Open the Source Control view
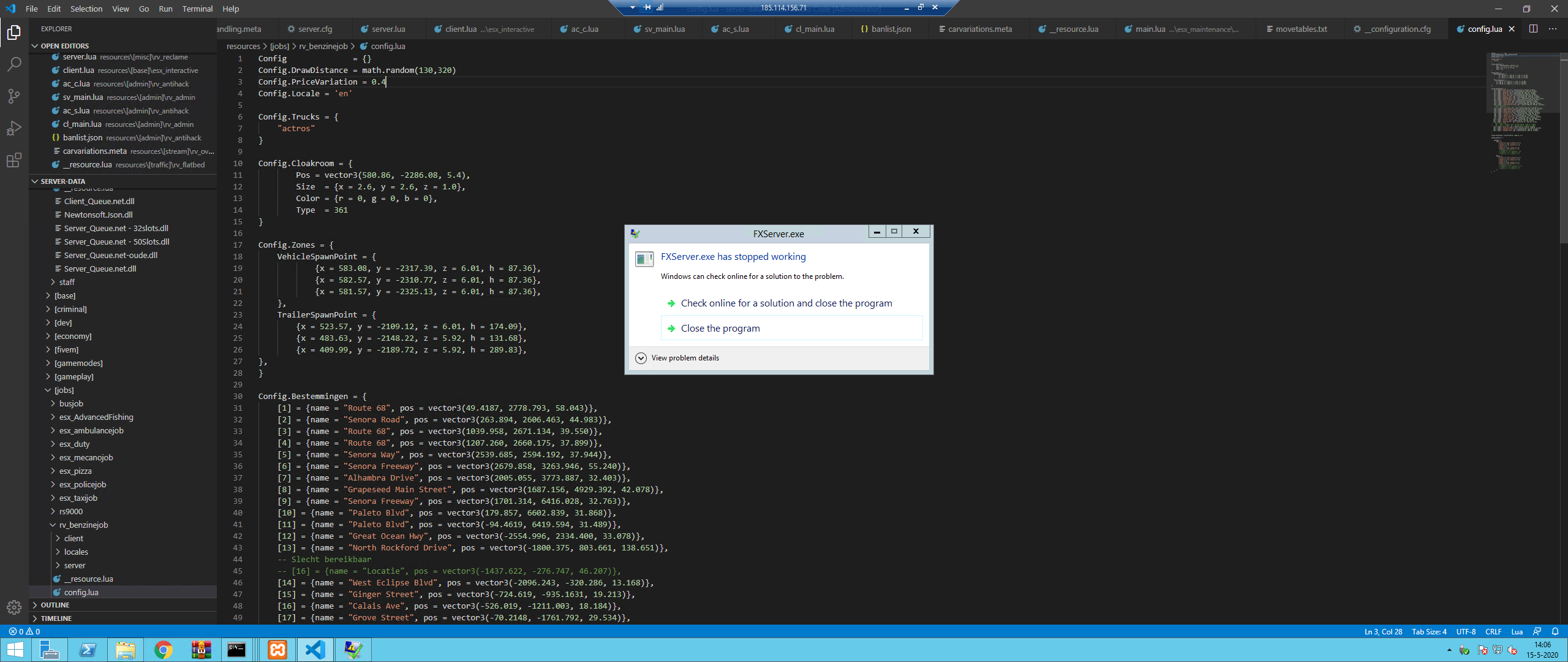1568x662 pixels. 14,96
